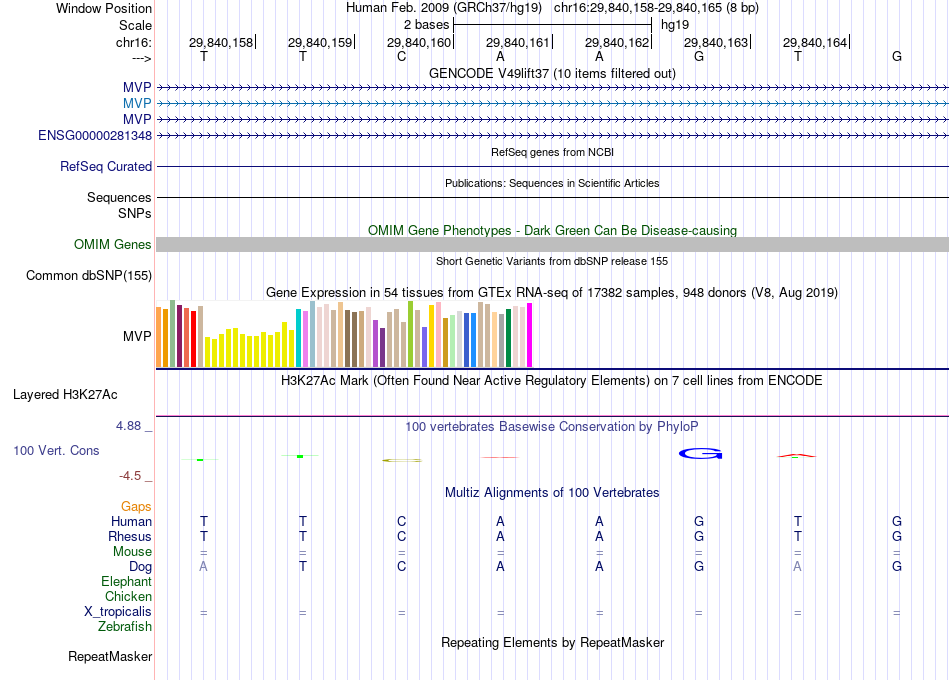Click Short Genetic Variants from dbSNP title
The width and height of the screenshot is (950, 680).
552,262
